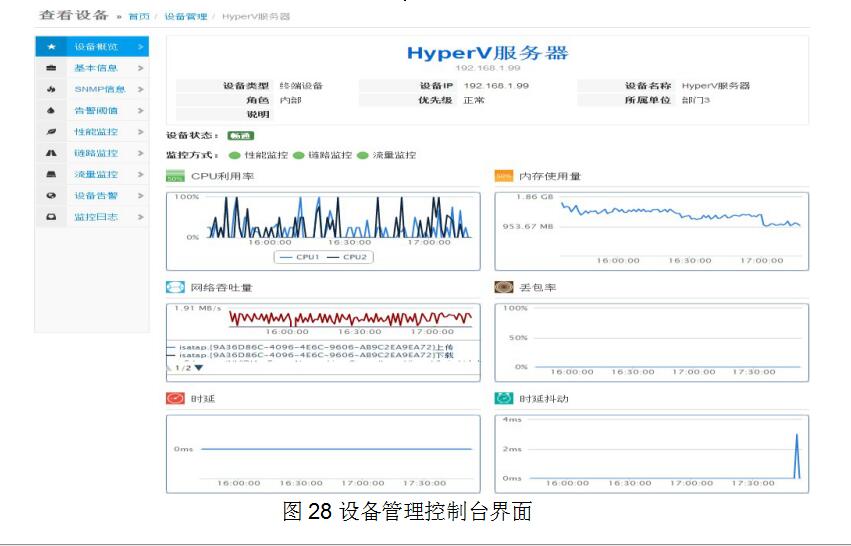Click the star icon beside 设备概览
This screenshot has width=851, height=546.
(51, 47)
